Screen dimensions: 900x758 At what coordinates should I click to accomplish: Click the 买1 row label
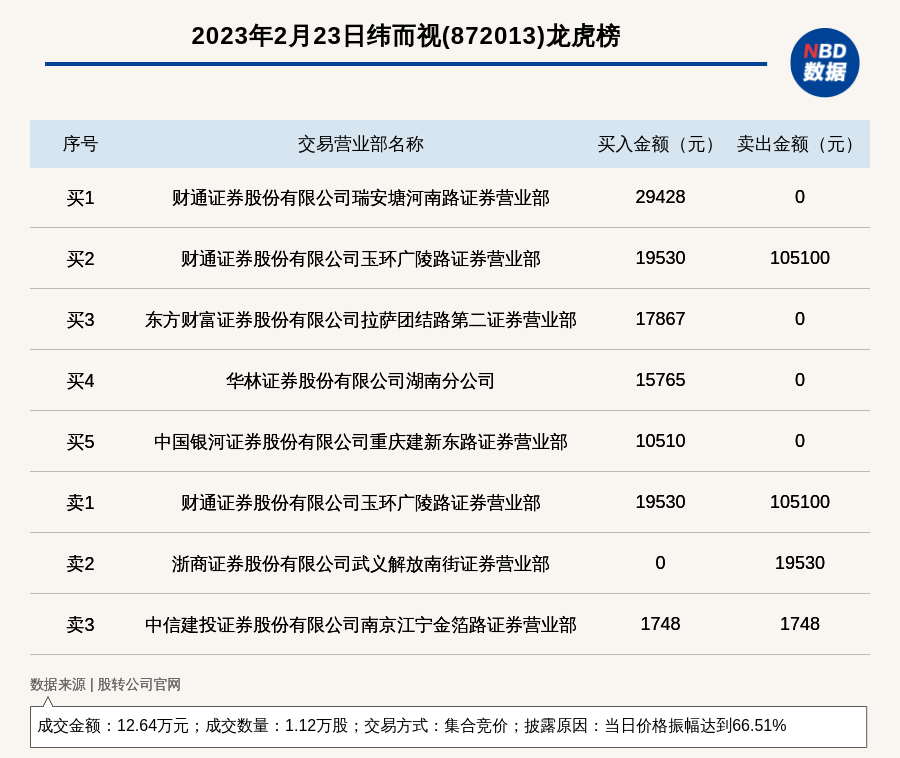[x=80, y=198]
